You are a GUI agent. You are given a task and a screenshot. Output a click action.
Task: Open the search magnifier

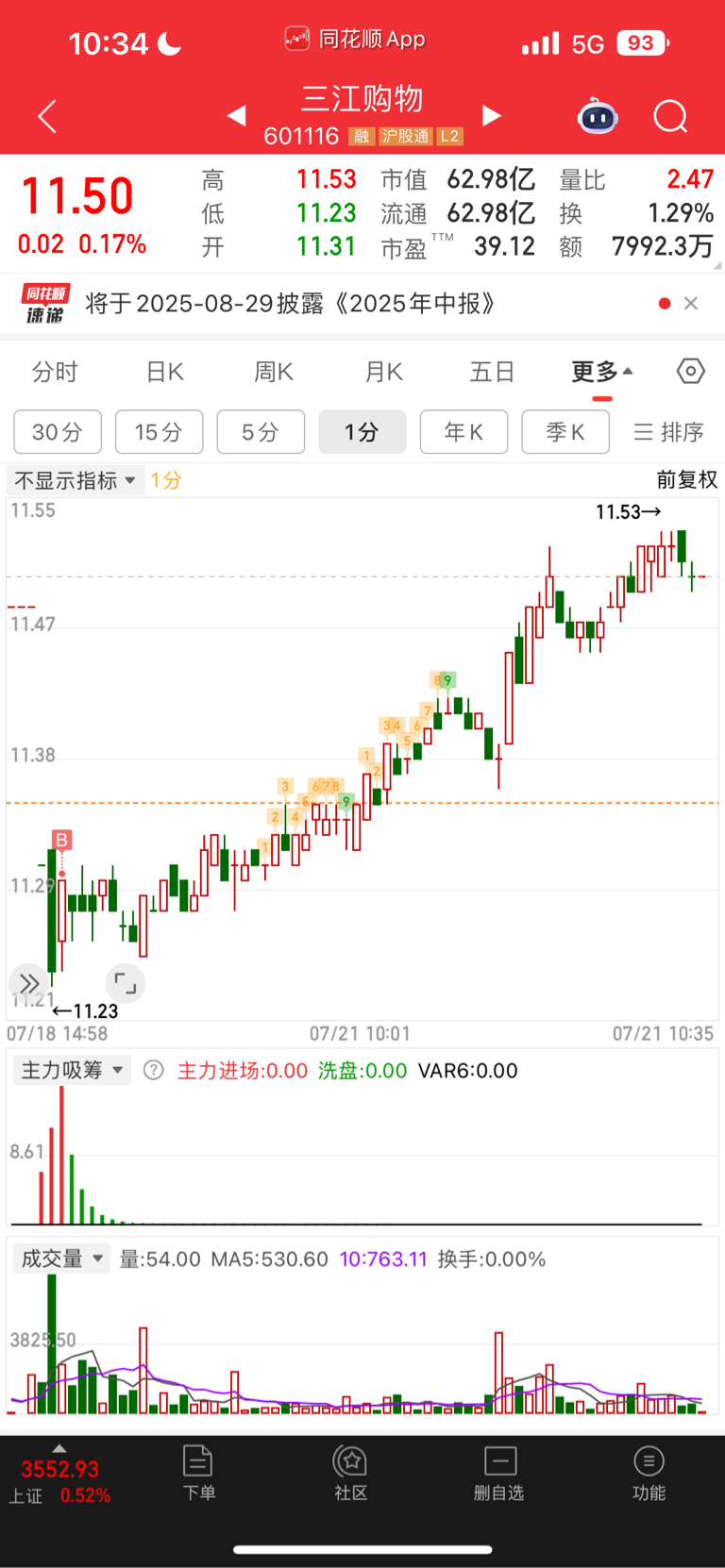click(670, 116)
